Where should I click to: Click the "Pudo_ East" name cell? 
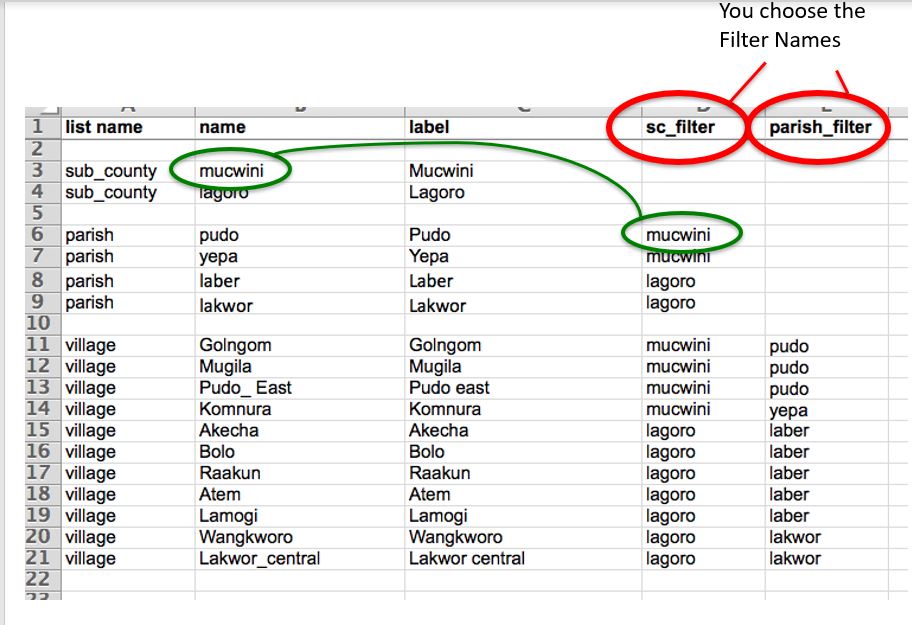[x=245, y=388]
